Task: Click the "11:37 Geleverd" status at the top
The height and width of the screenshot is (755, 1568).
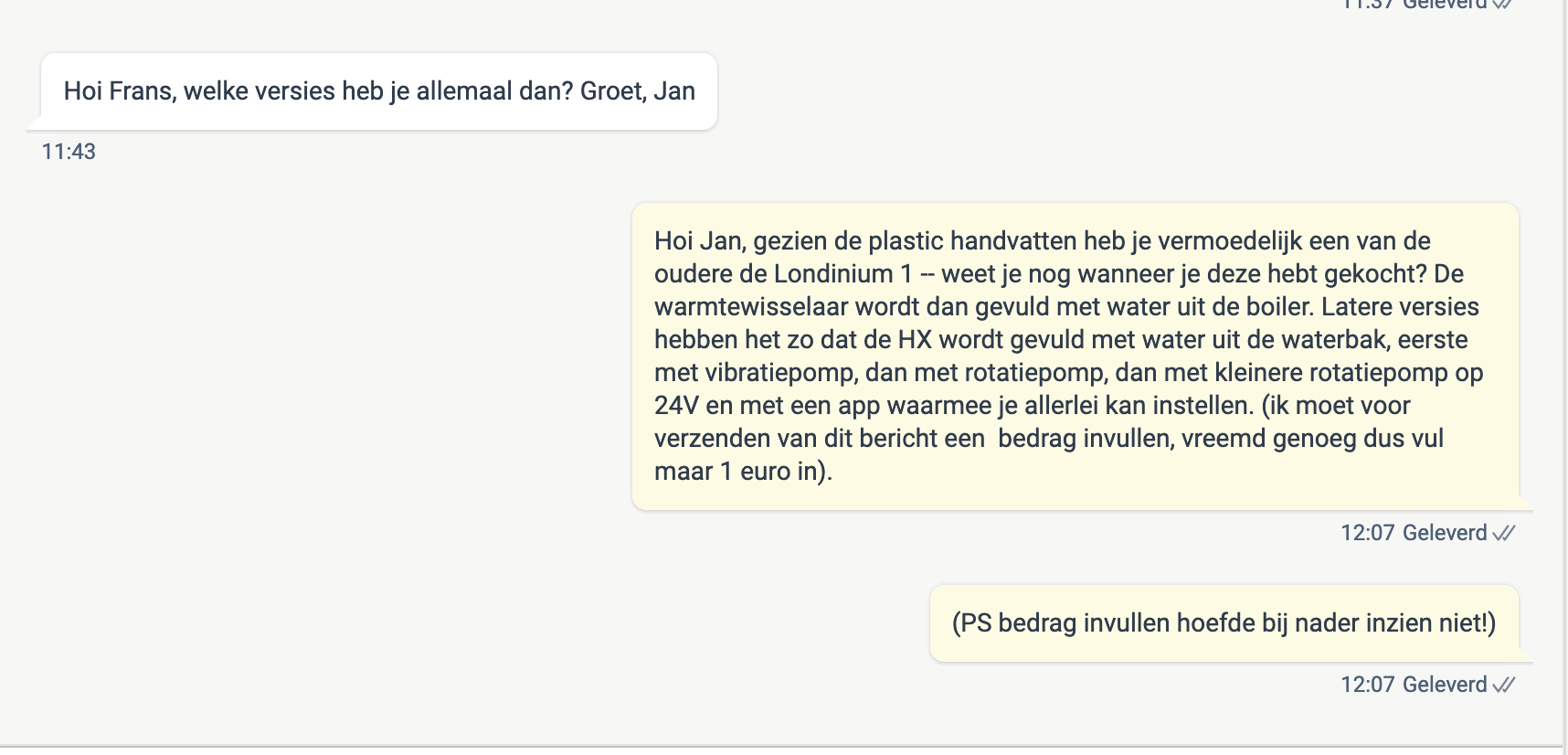Action: (x=1416, y=4)
